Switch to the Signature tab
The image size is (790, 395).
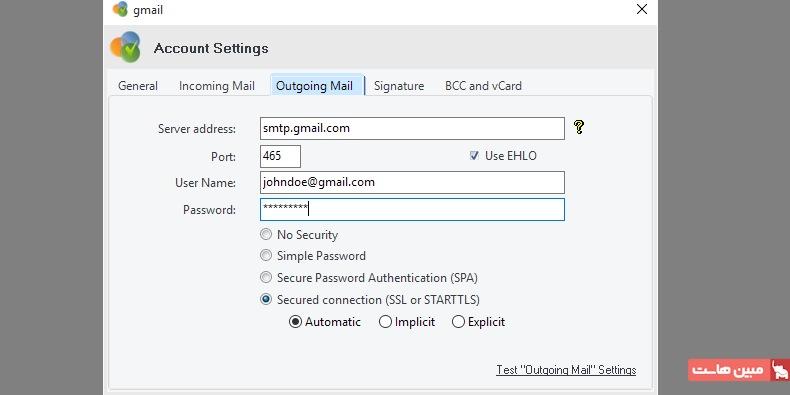click(399, 86)
